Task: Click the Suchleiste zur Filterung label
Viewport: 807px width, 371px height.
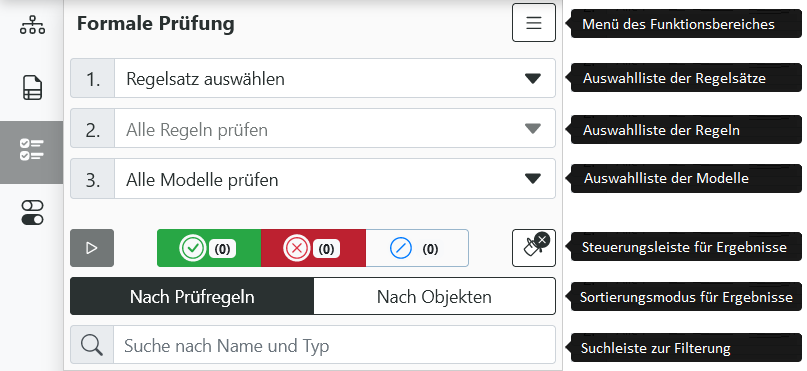Action: point(656,348)
